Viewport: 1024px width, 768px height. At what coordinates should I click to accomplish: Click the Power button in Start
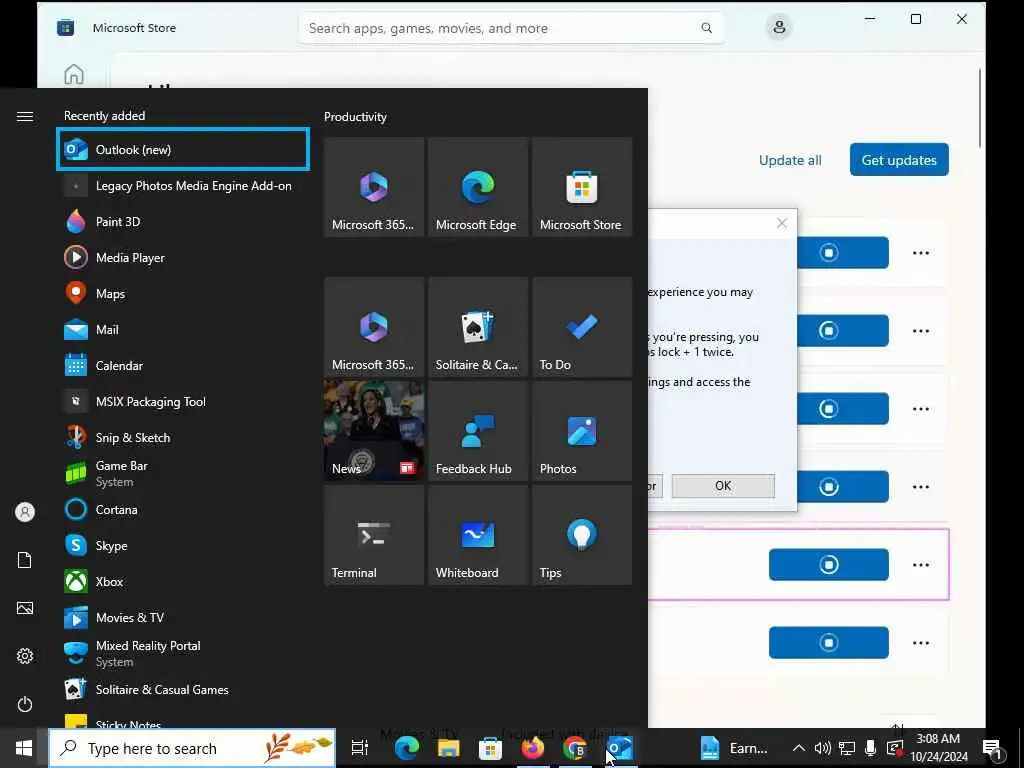click(x=25, y=704)
